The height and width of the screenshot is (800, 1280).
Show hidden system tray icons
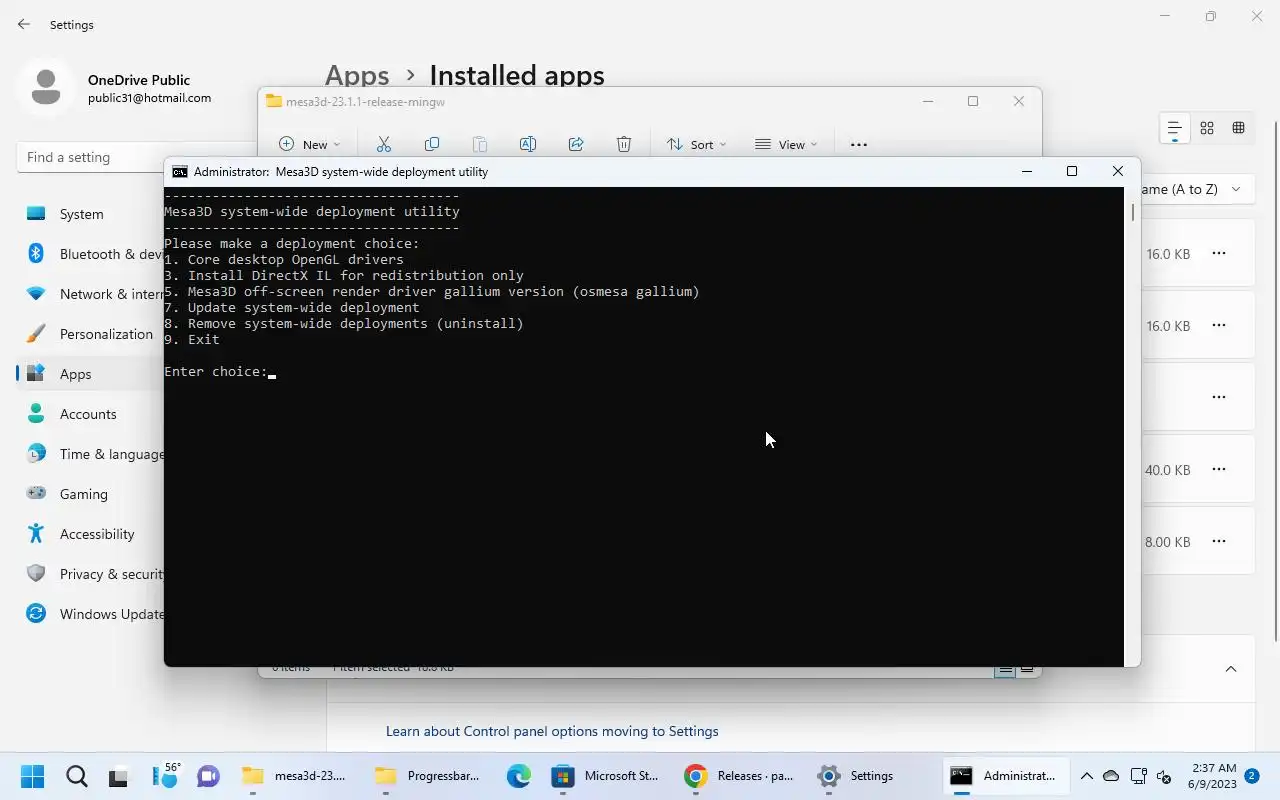(x=1087, y=776)
